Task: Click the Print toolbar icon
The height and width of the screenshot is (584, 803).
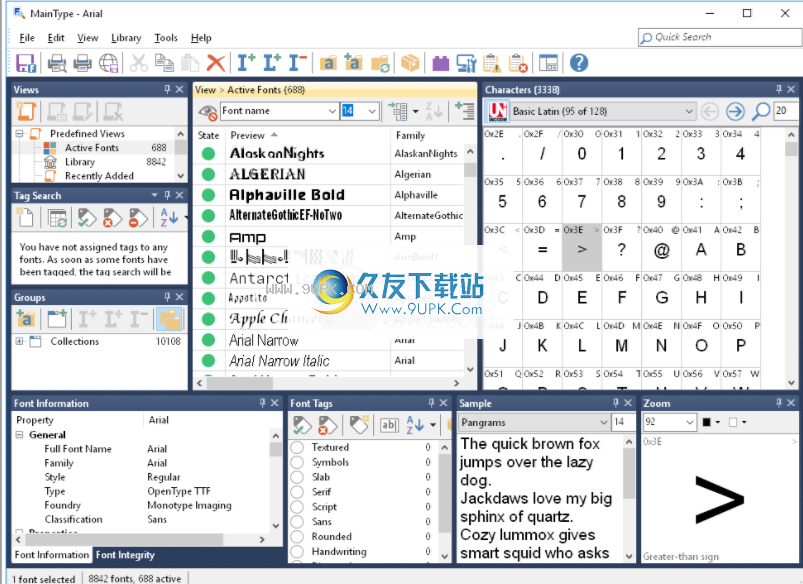Action: [82, 63]
